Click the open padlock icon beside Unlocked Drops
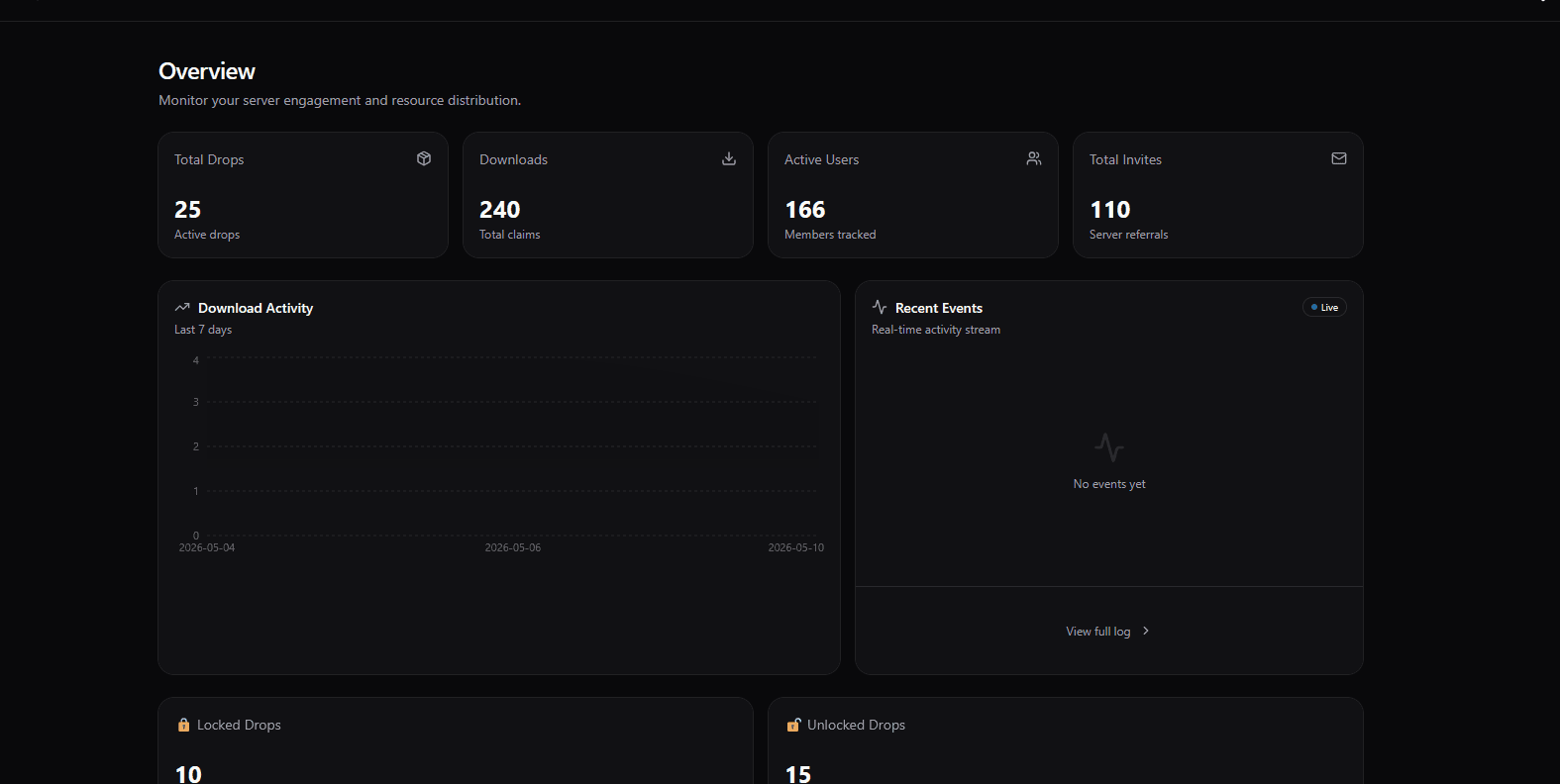The image size is (1560, 784). coord(793,725)
